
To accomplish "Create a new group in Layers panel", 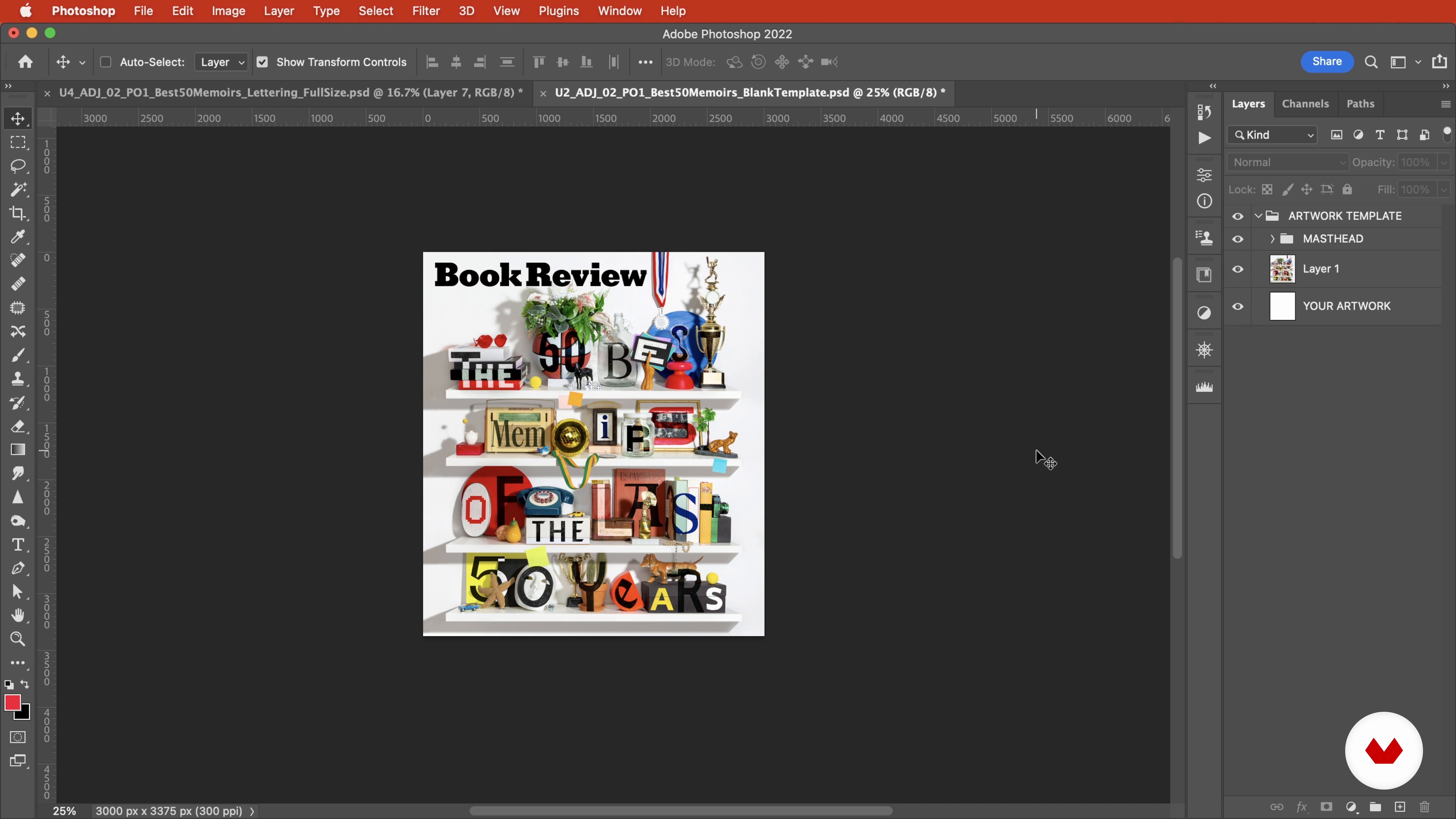I will pos(1375,806).
